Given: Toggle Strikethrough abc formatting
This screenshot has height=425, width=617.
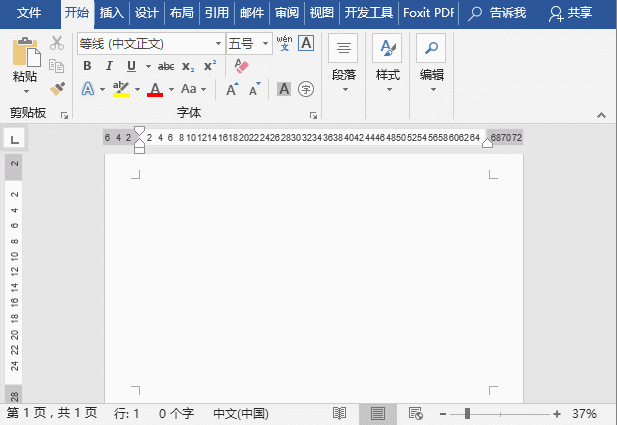Looking at the screenshot, I should tap(166, 67).
